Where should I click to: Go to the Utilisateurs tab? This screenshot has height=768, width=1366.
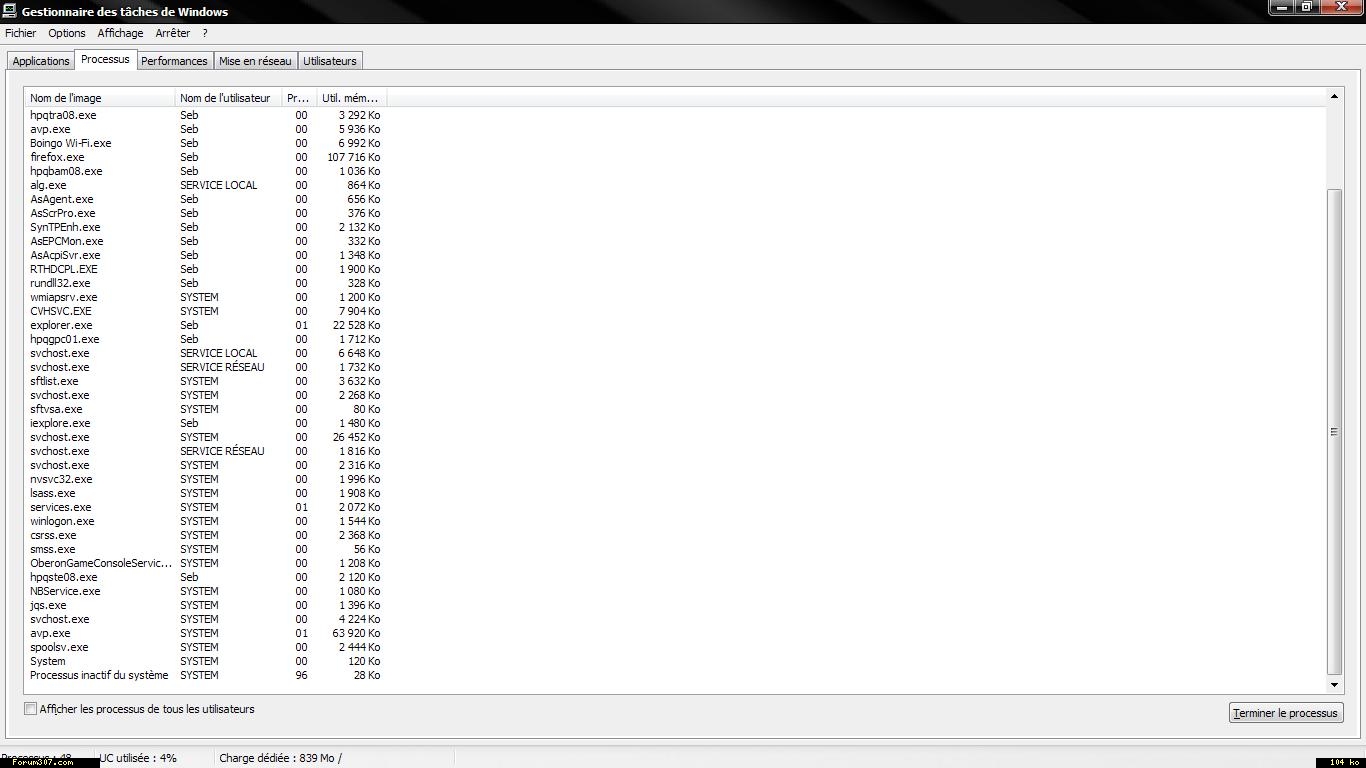(329, 61)
